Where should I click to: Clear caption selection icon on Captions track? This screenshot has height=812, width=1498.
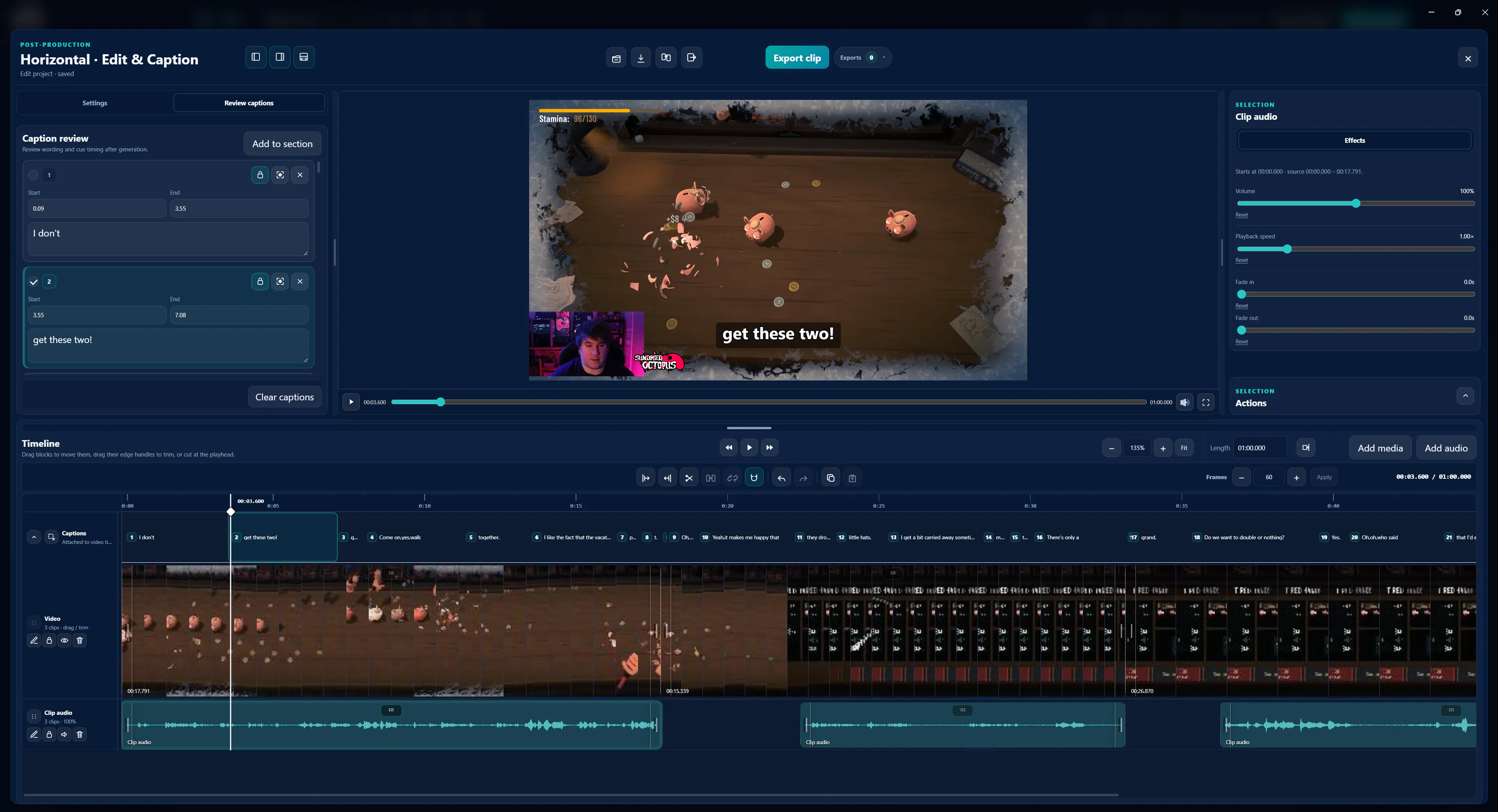51,537
